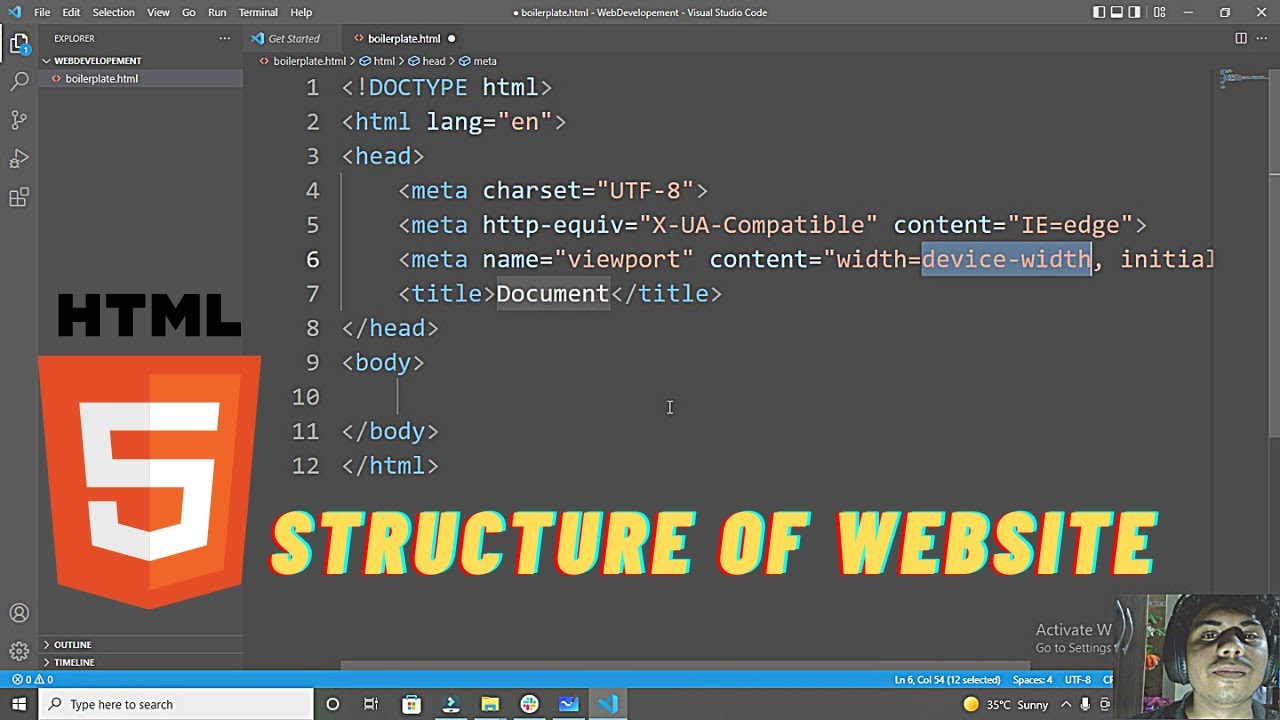Open the View menu

158,12
